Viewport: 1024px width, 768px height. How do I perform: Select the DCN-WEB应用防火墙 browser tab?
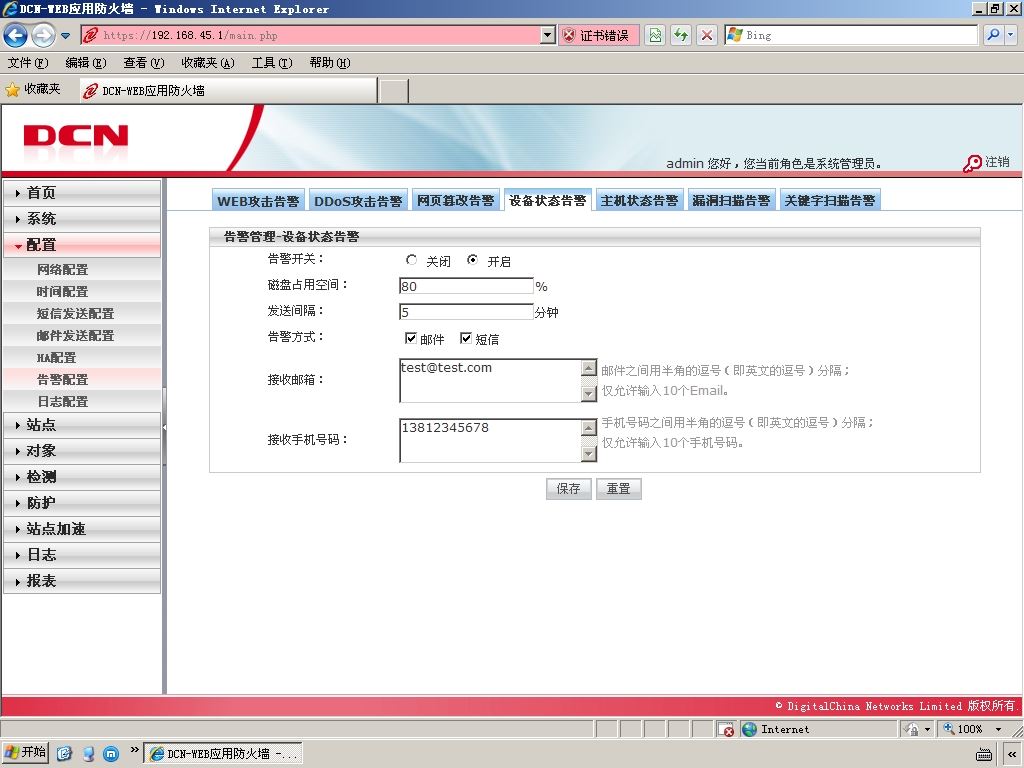[228, 91]
